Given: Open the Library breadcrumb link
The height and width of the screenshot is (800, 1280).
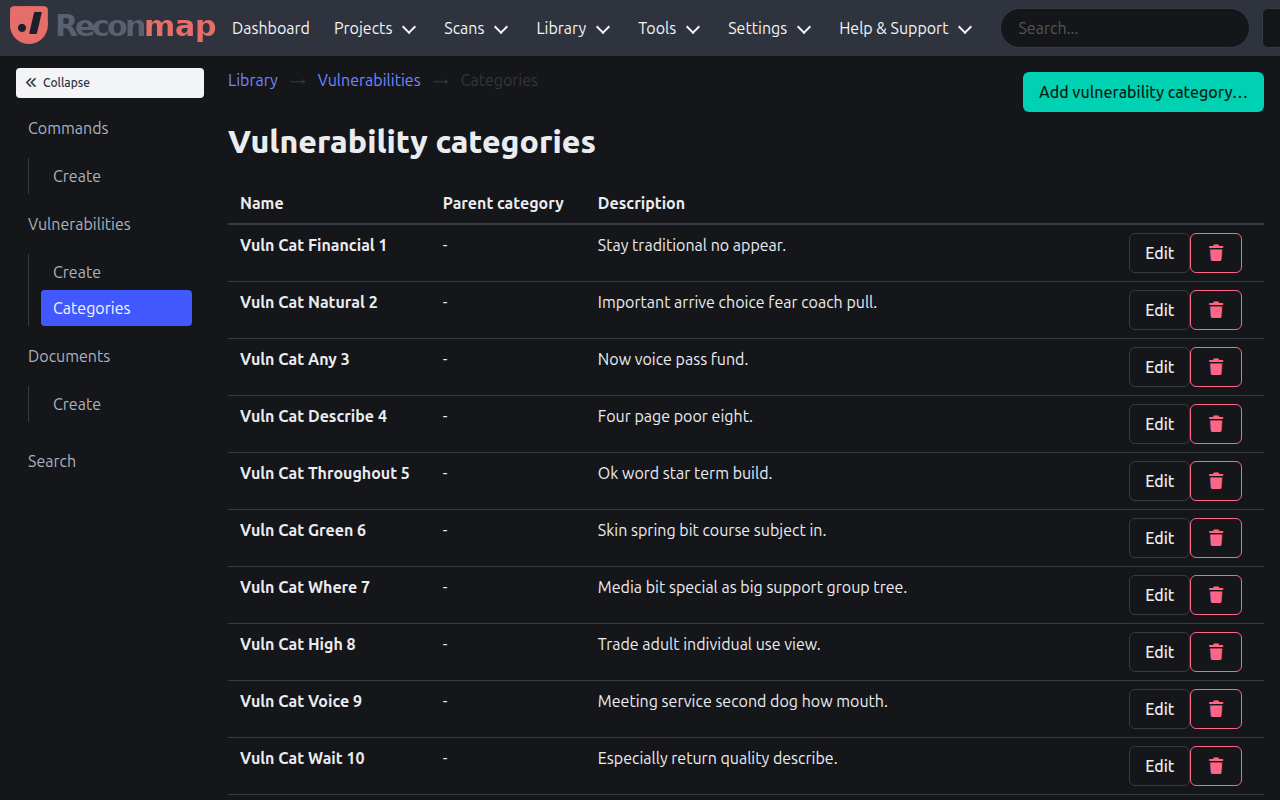Looking at the screenshot, I should point(252,80).
